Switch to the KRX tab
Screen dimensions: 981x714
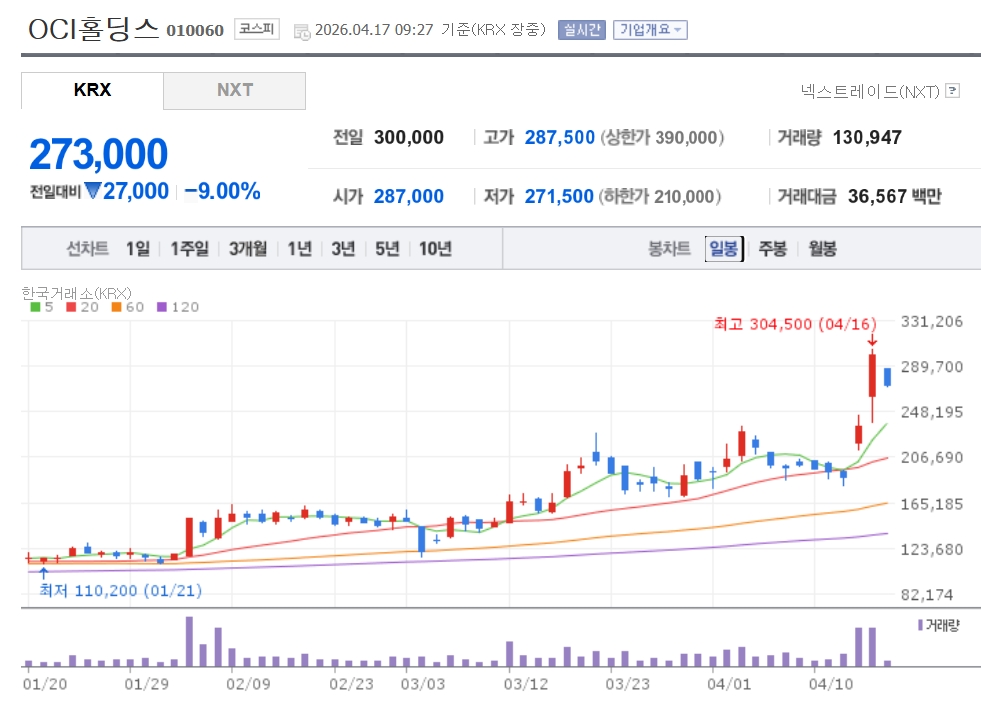click(92, 90)
